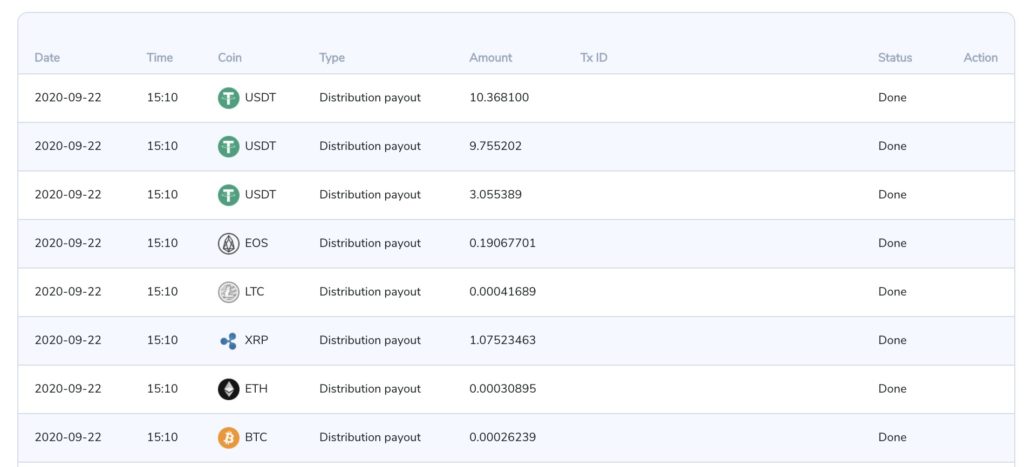Click the 0.00026239 amount in the BTC row
The height and width of the screenshot is (467, 1024).
[x=502, y=437]
